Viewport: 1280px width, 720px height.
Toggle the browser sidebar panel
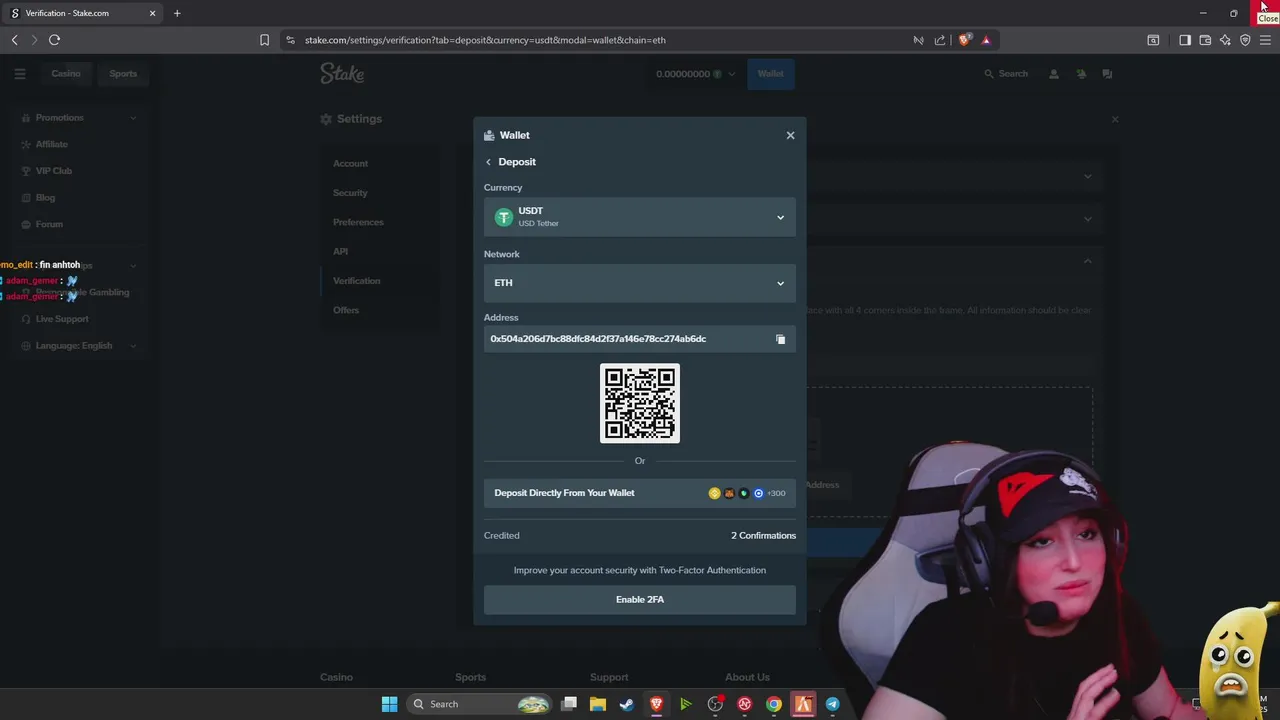(1185, 40)
